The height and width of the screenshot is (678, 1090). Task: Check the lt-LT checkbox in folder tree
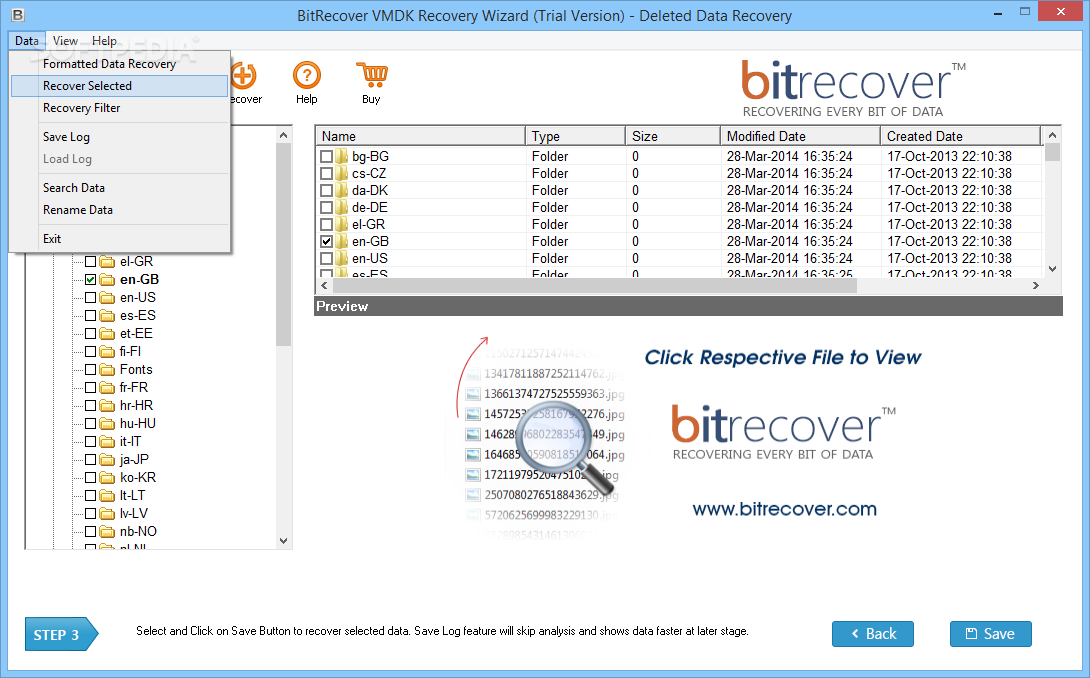pyautogui.click(x=90, y=496)
